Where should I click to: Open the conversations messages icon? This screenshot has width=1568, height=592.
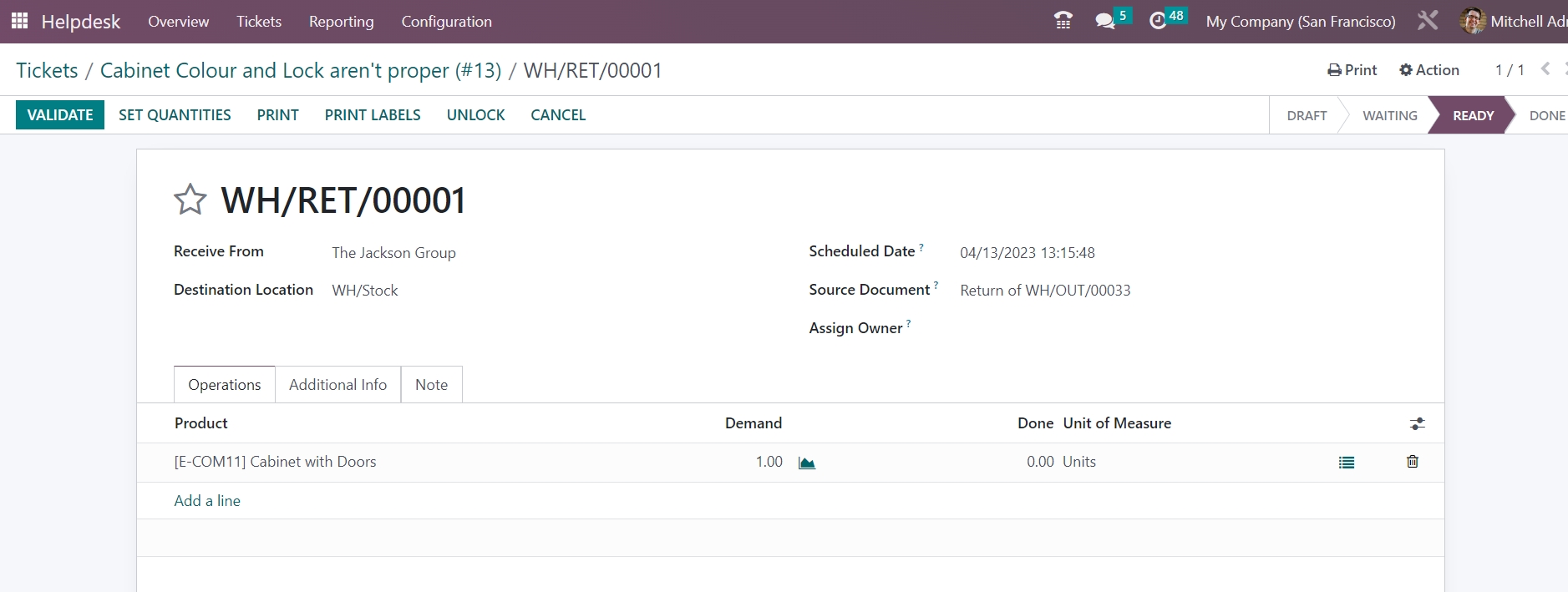point(1105,21)
